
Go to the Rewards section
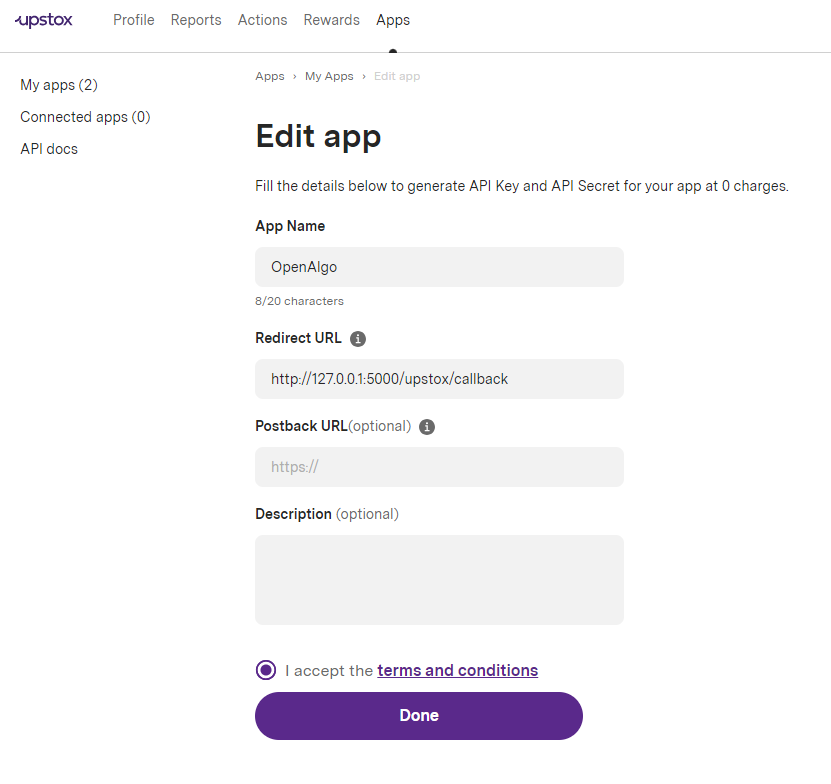point(331,20)
